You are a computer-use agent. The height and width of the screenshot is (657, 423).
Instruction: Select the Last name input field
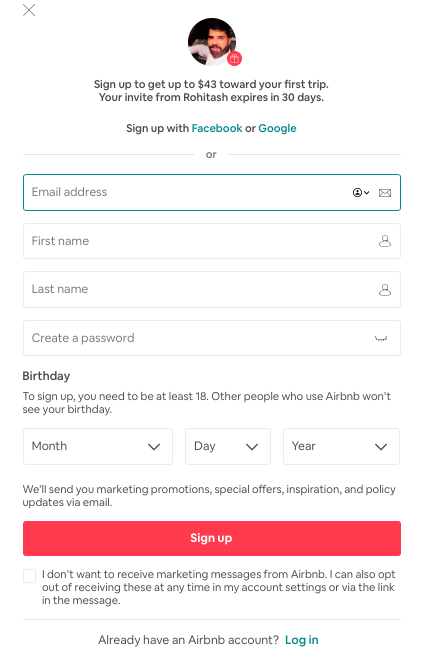click(x=212, y=290)
